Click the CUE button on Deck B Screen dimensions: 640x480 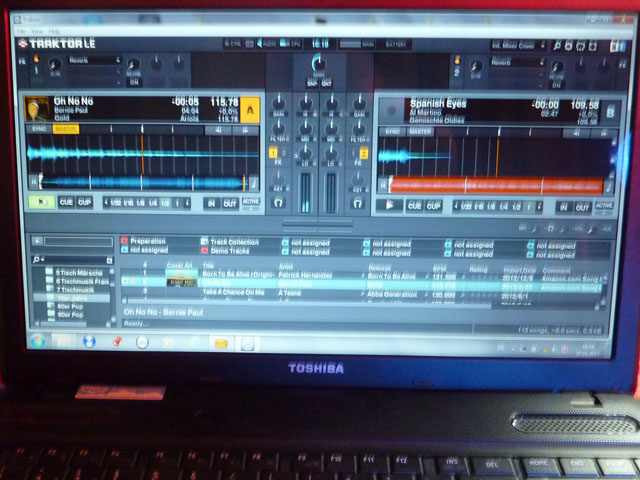(414, 206)
